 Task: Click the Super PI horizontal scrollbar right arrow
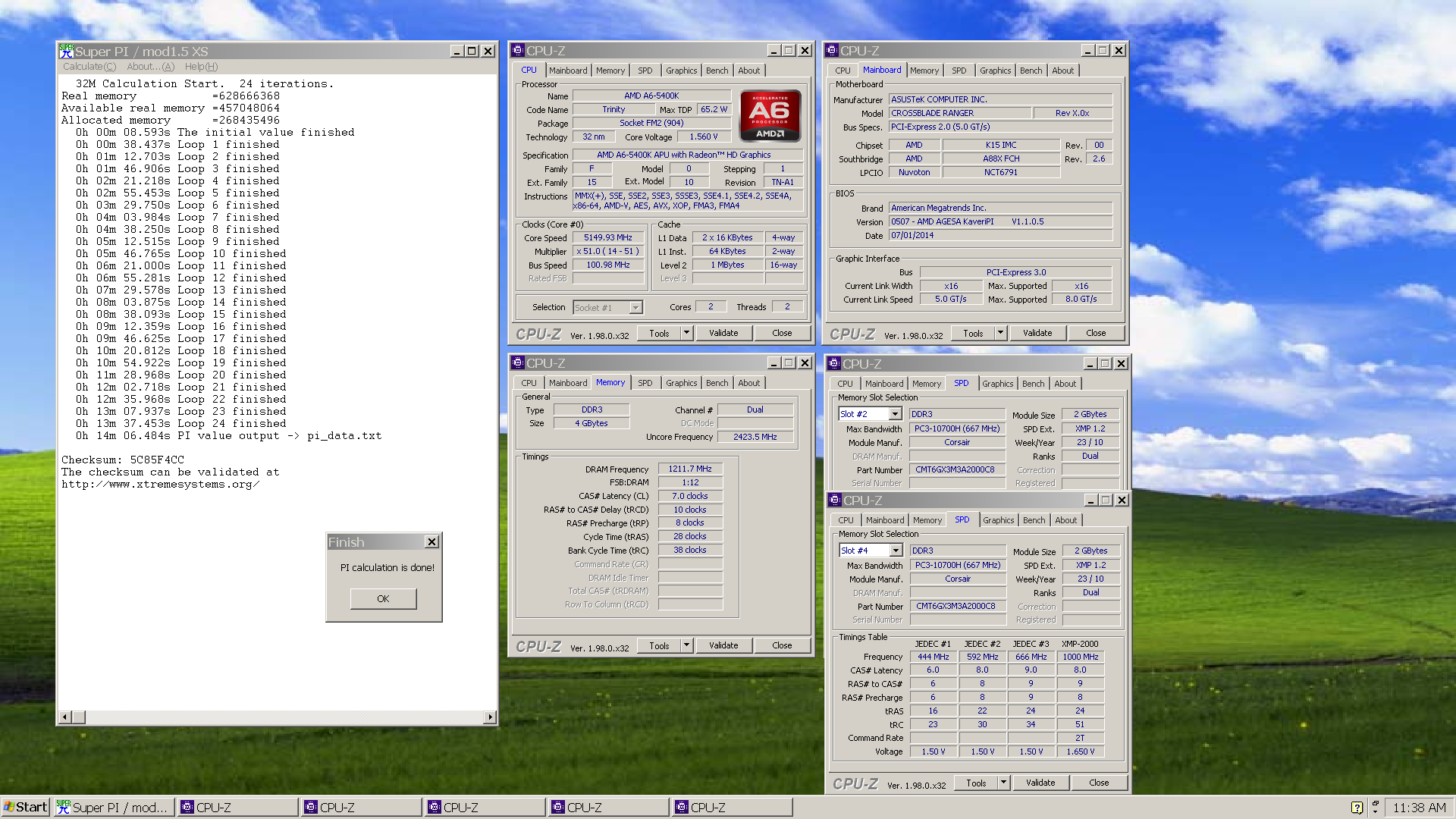click(x=490, y=717)
